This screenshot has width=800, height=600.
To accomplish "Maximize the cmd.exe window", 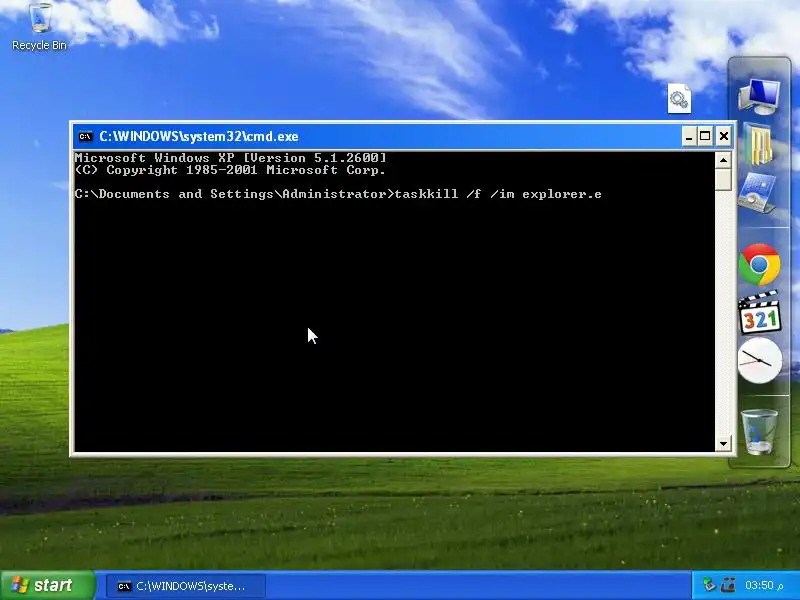I will (705, 136).
